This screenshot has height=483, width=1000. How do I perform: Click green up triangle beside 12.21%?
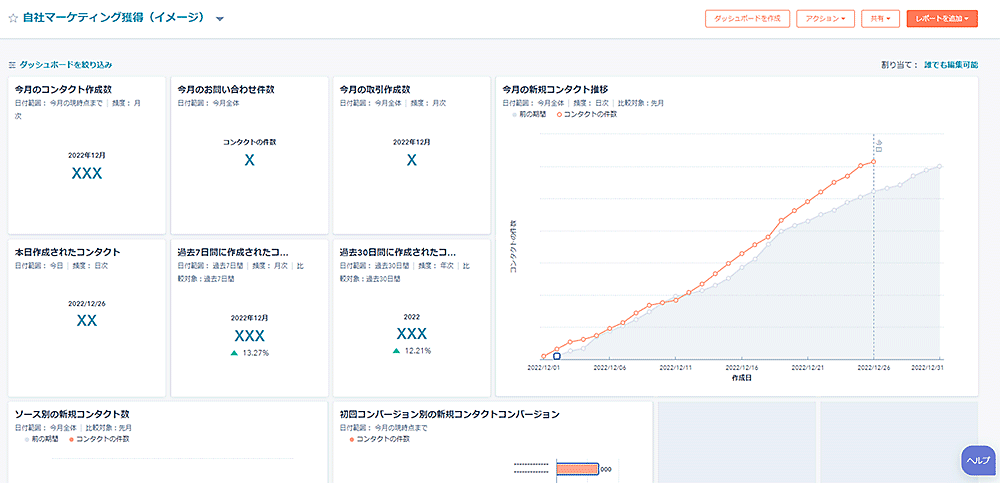pos(397,351)
